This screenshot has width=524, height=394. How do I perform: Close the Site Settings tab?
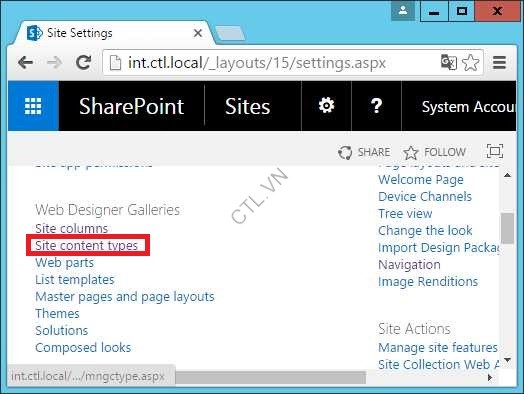(x=198, y=33)
